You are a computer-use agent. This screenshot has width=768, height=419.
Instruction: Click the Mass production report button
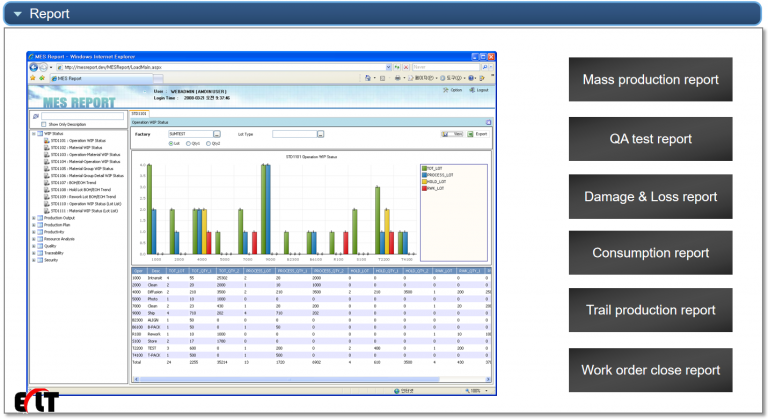coord(651,79)
